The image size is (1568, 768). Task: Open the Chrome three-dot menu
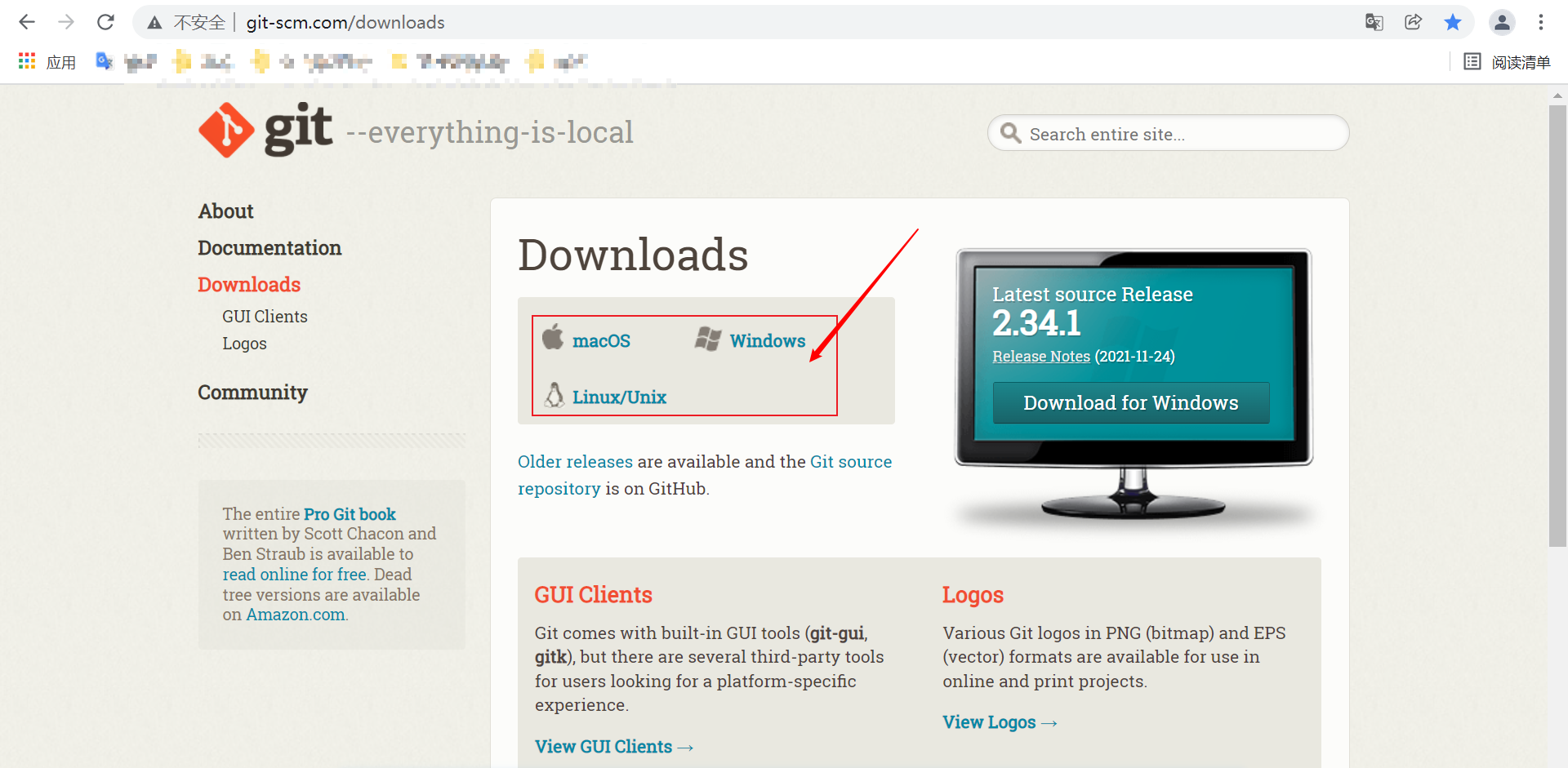(1541, 22)
